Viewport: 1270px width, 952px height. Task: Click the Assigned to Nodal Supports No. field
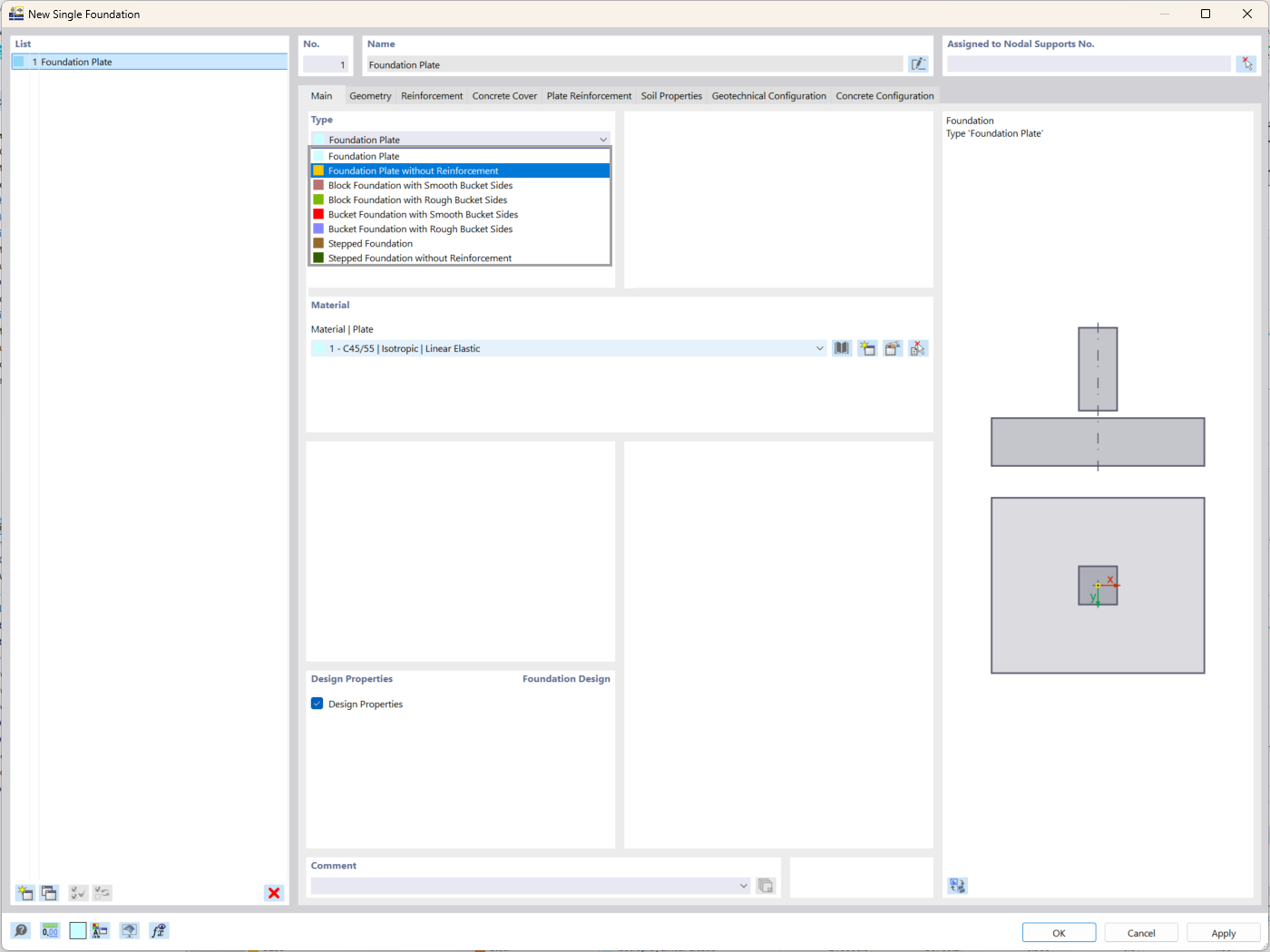(x=1089, y=64)
